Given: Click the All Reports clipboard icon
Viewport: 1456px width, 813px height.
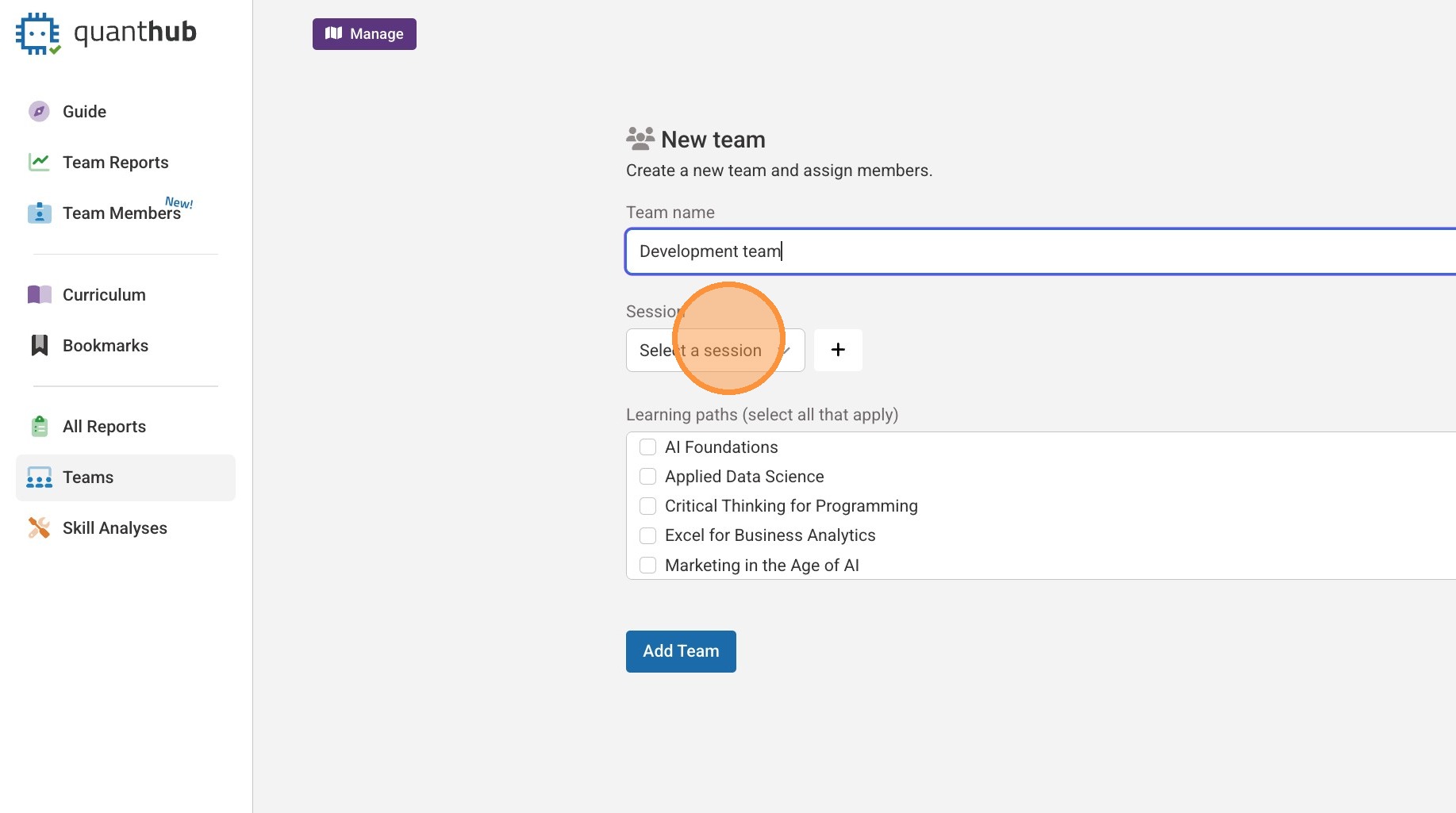Looking at the screenshot, I should (x=39, y=427).
